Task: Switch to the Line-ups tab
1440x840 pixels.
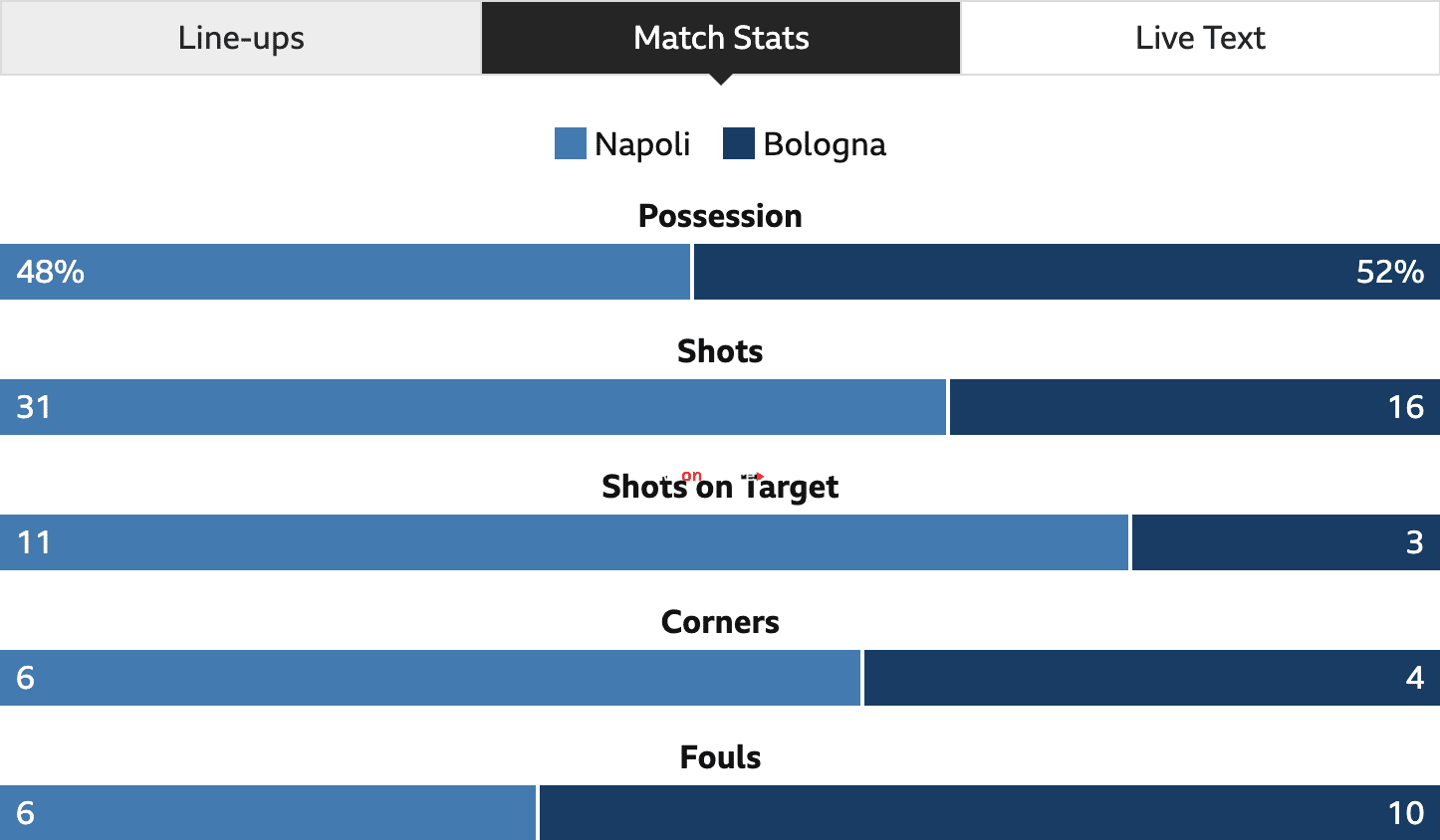Action: coord(241,38)
